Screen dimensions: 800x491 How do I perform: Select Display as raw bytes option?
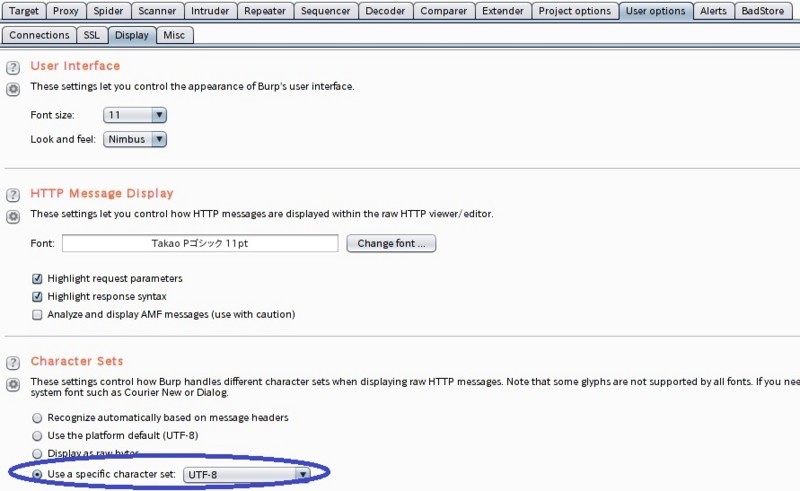point(37,453)
